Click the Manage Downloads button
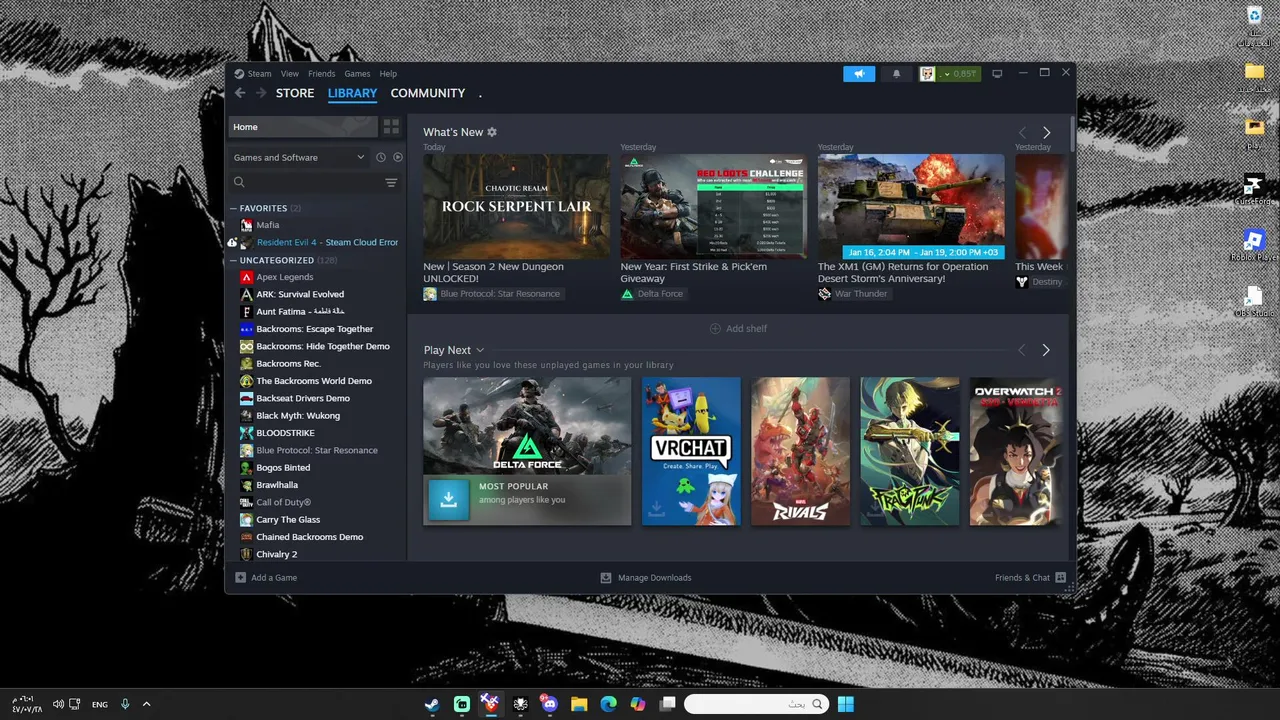 (x=645, y=578)
